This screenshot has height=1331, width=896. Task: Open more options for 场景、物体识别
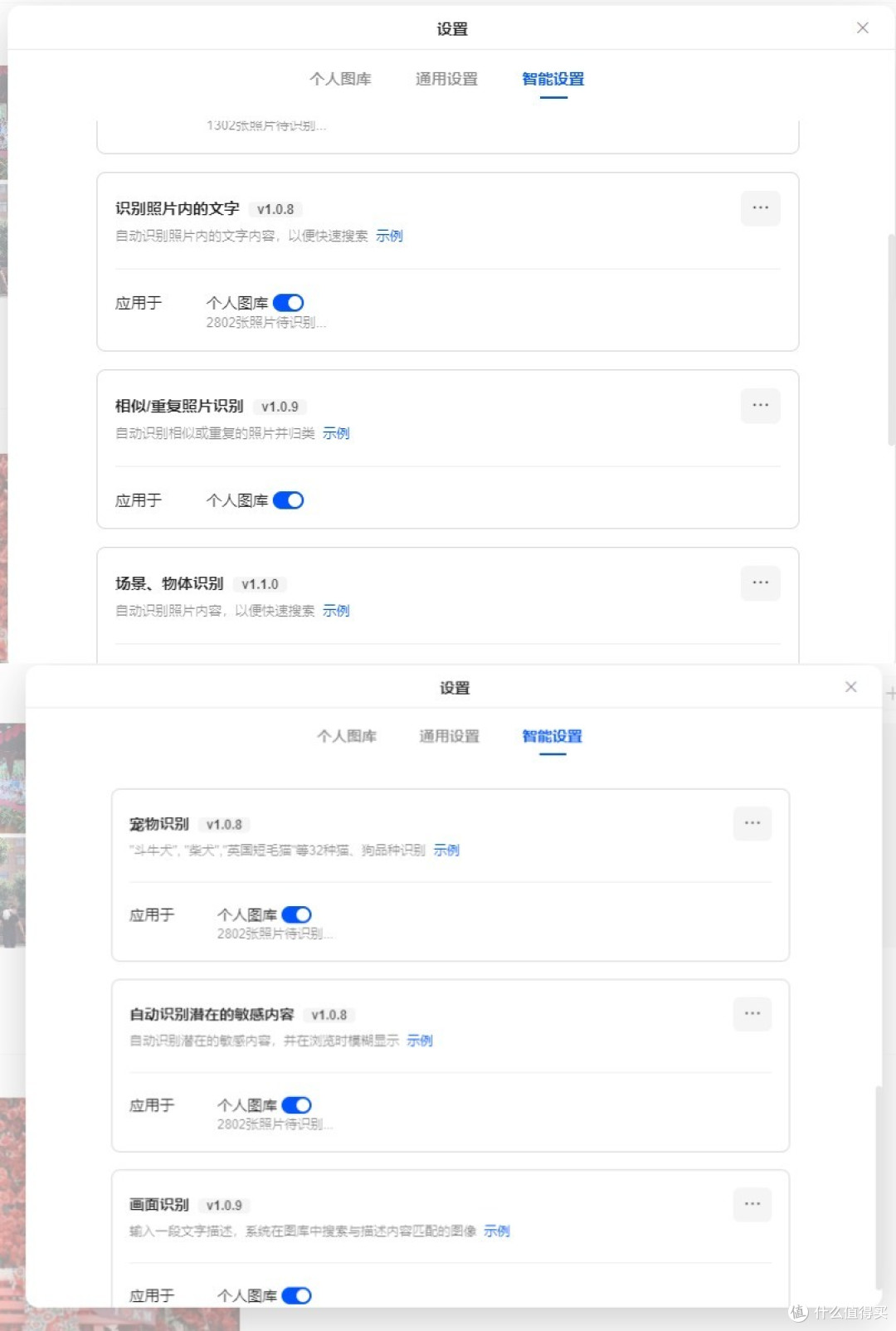tap(760, 583)
